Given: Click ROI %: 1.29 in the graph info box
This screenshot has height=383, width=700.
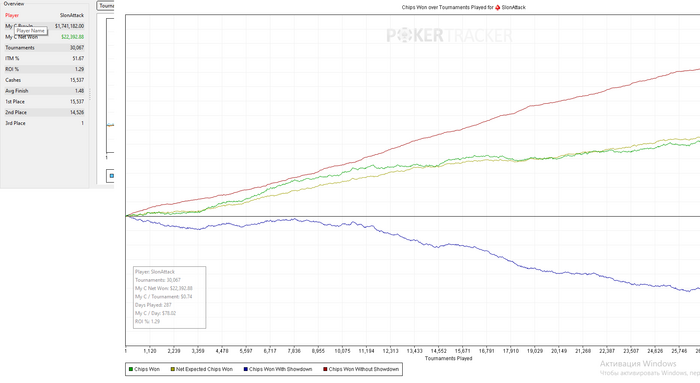Looking at the screenshot, I should click(147, 321).
